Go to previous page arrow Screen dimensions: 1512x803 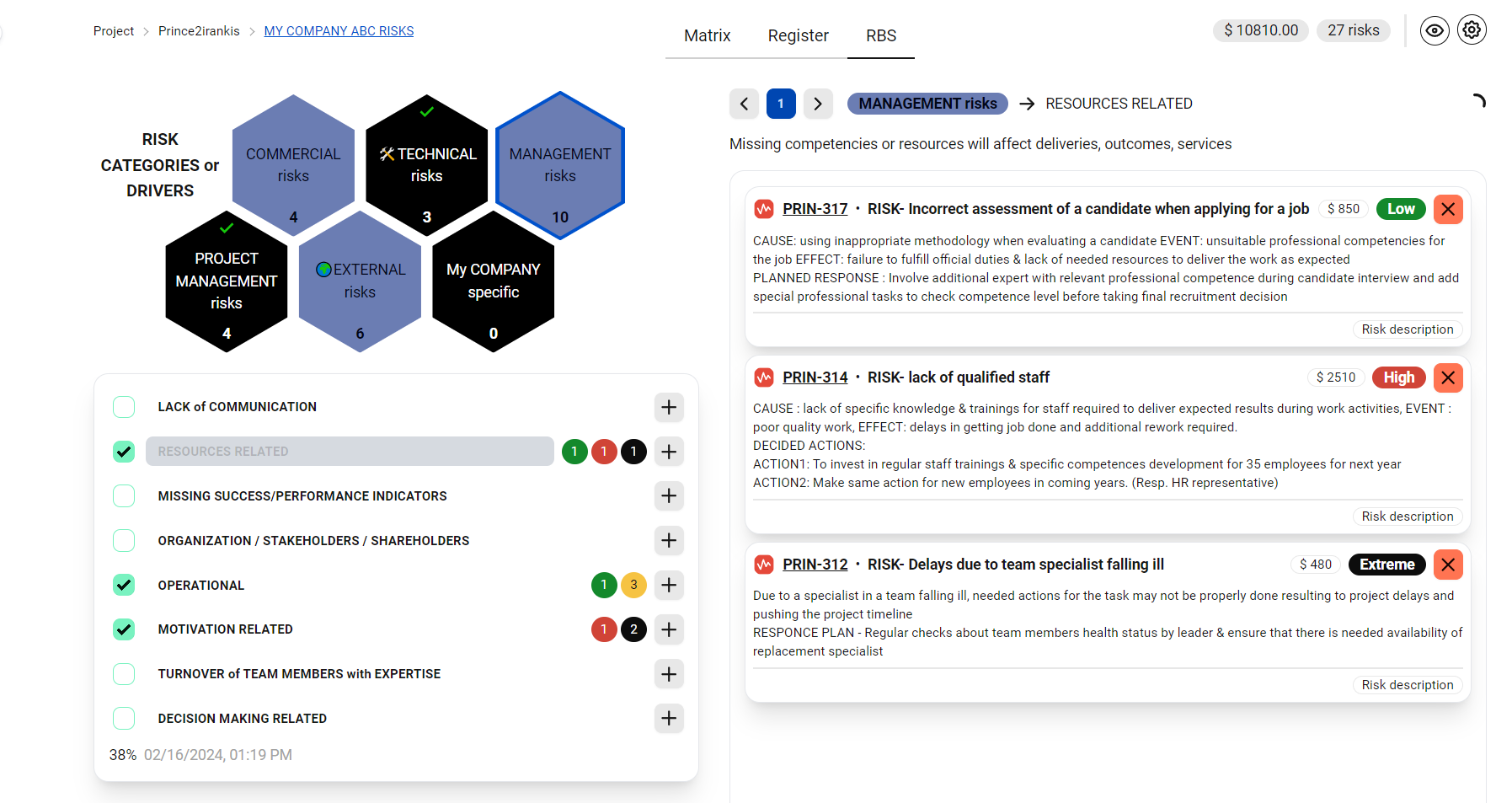click(x=744, y=104)
